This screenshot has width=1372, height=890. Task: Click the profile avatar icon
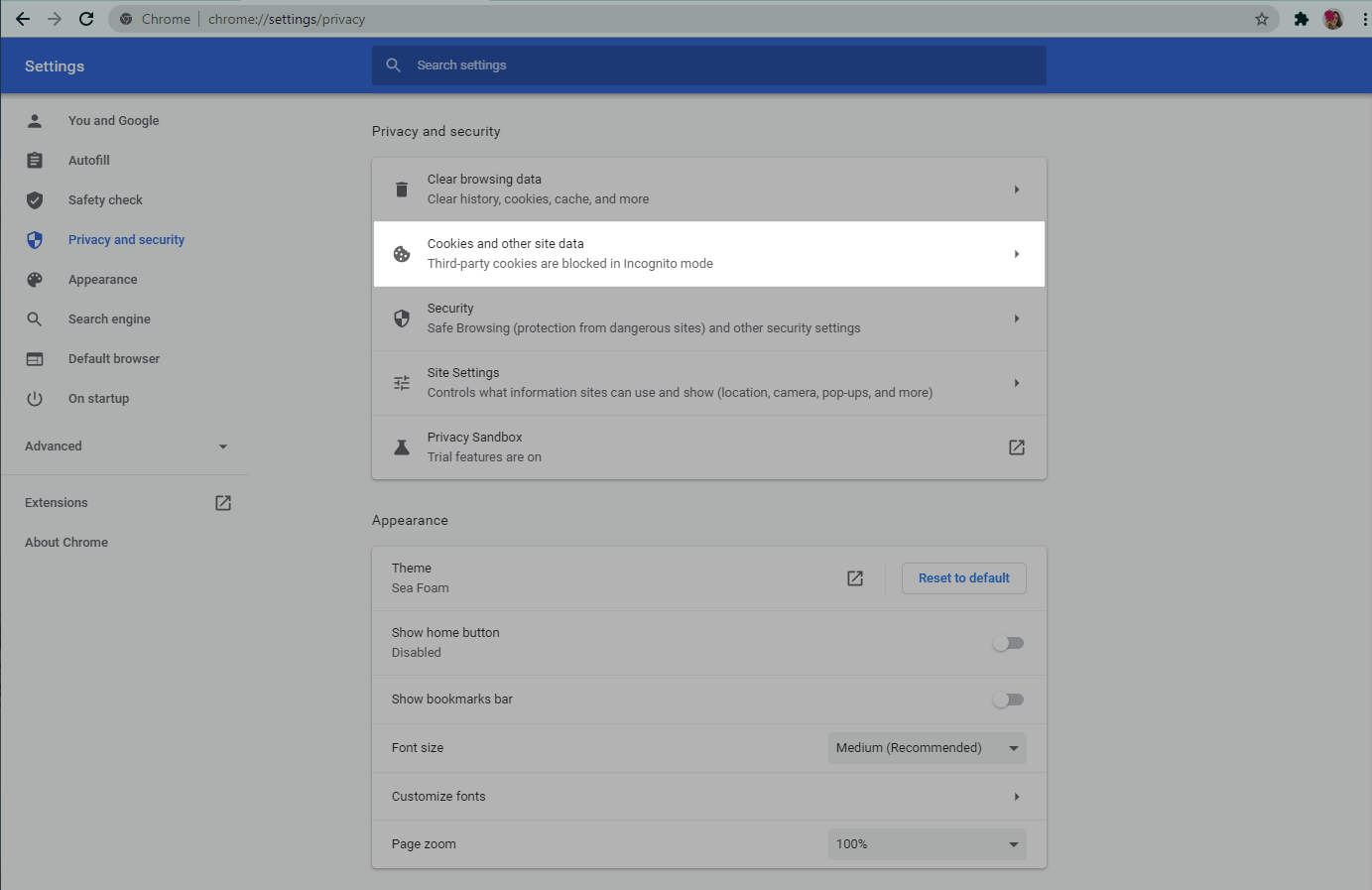(1333, 19)
